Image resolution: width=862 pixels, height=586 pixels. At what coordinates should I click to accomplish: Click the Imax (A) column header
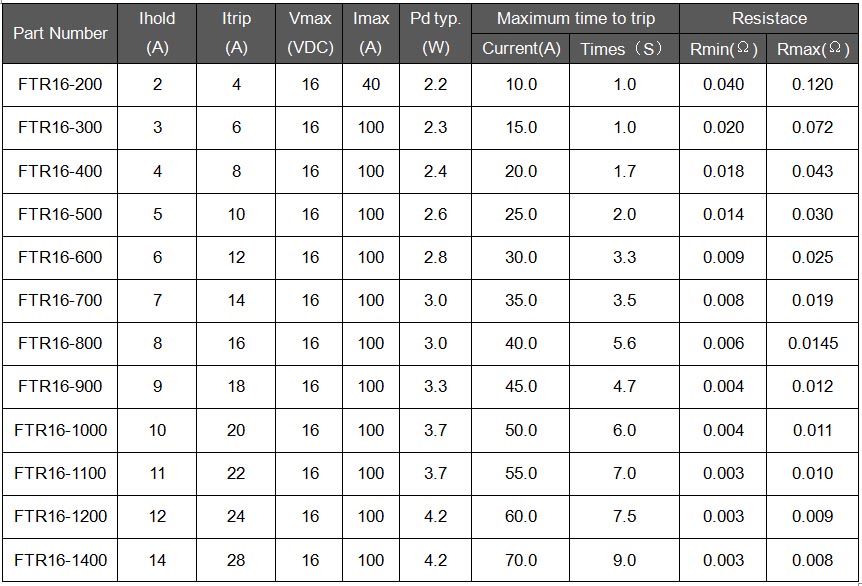pyautogui.click(x=371, y=33)
